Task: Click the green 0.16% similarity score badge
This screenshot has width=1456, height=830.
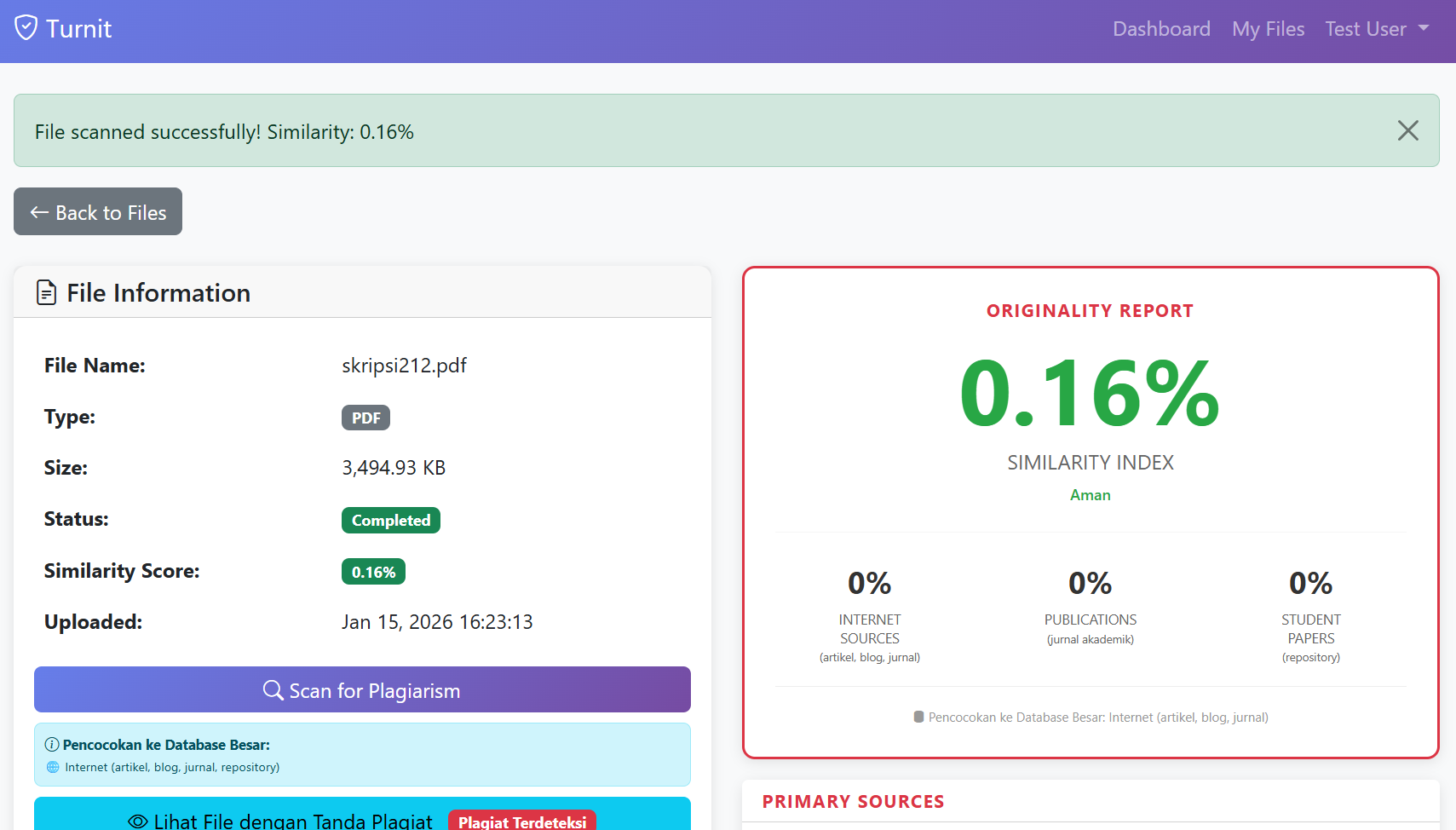Action: (373, 572)
